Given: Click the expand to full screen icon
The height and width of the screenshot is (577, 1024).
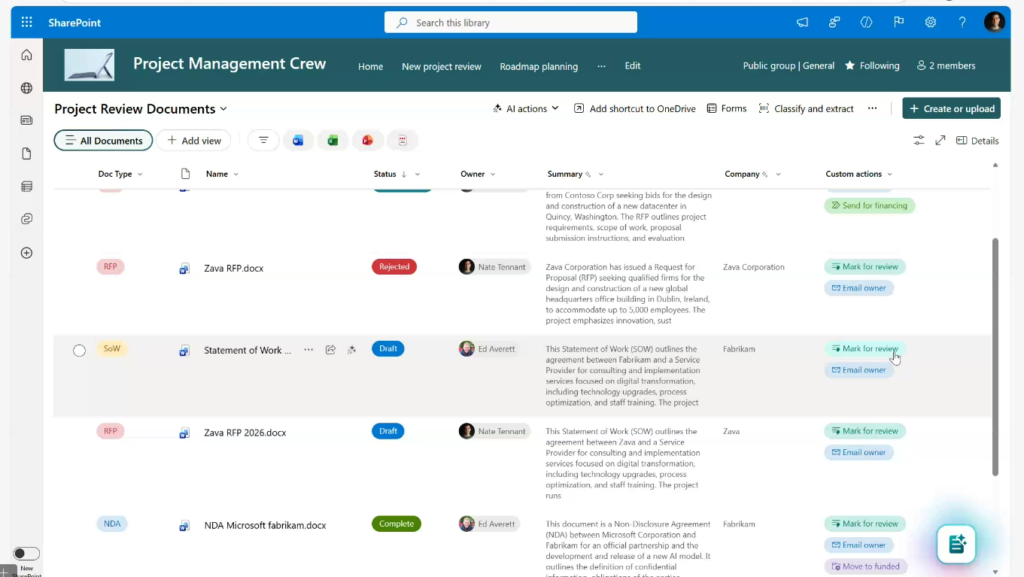Looking at the screenshot, I should click(x=940, y=141).
